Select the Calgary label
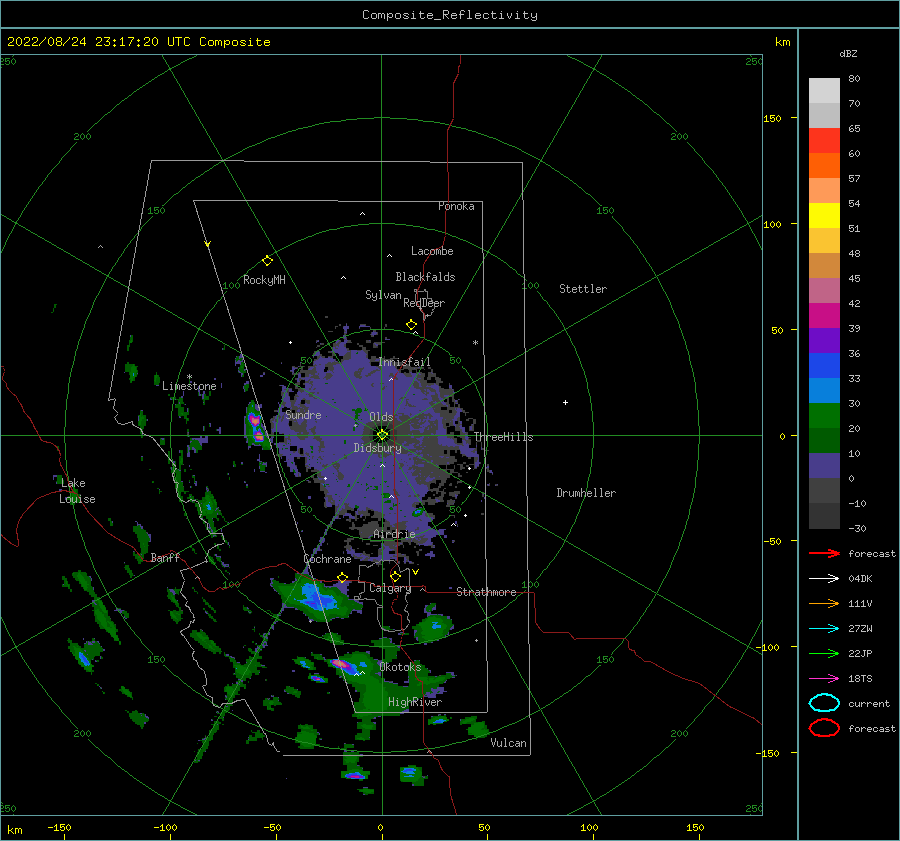The image size is (900, 841). pos(390,588)
